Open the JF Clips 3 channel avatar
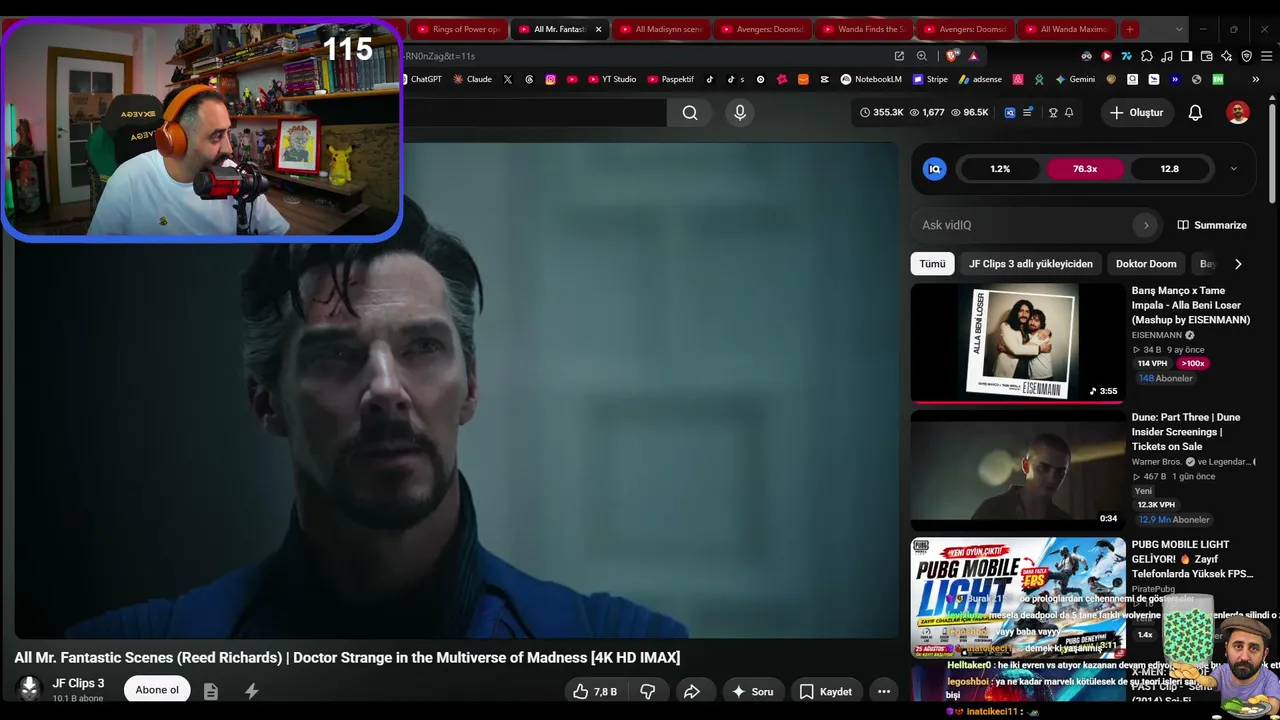The height and width of the screenshot is (720, 1280). click(29, 688)
